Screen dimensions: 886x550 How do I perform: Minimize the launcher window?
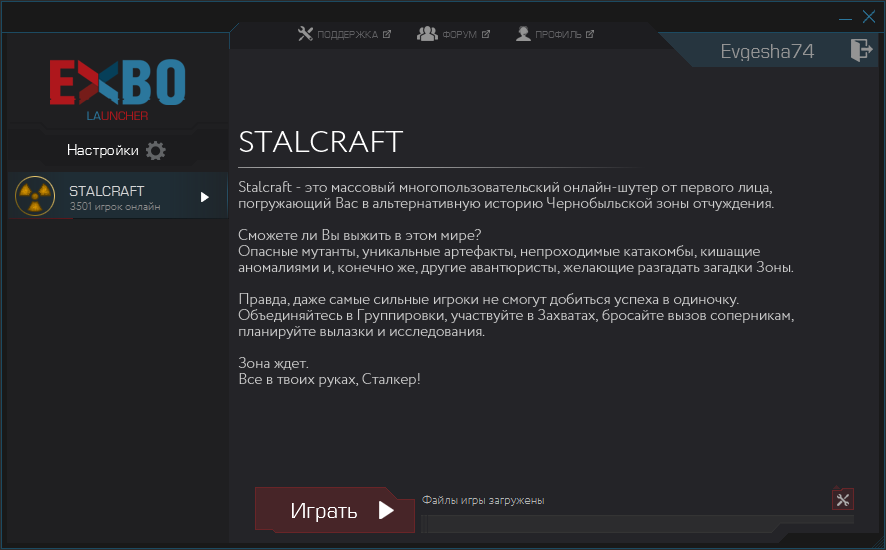[x=845, y=17]
